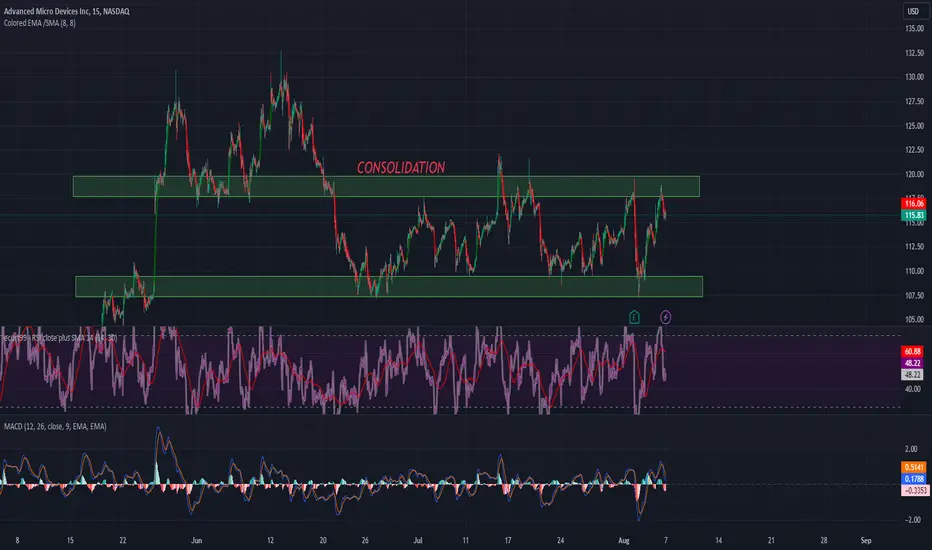Click the grey 48.22 RSI value label

[x=912, y=375]
